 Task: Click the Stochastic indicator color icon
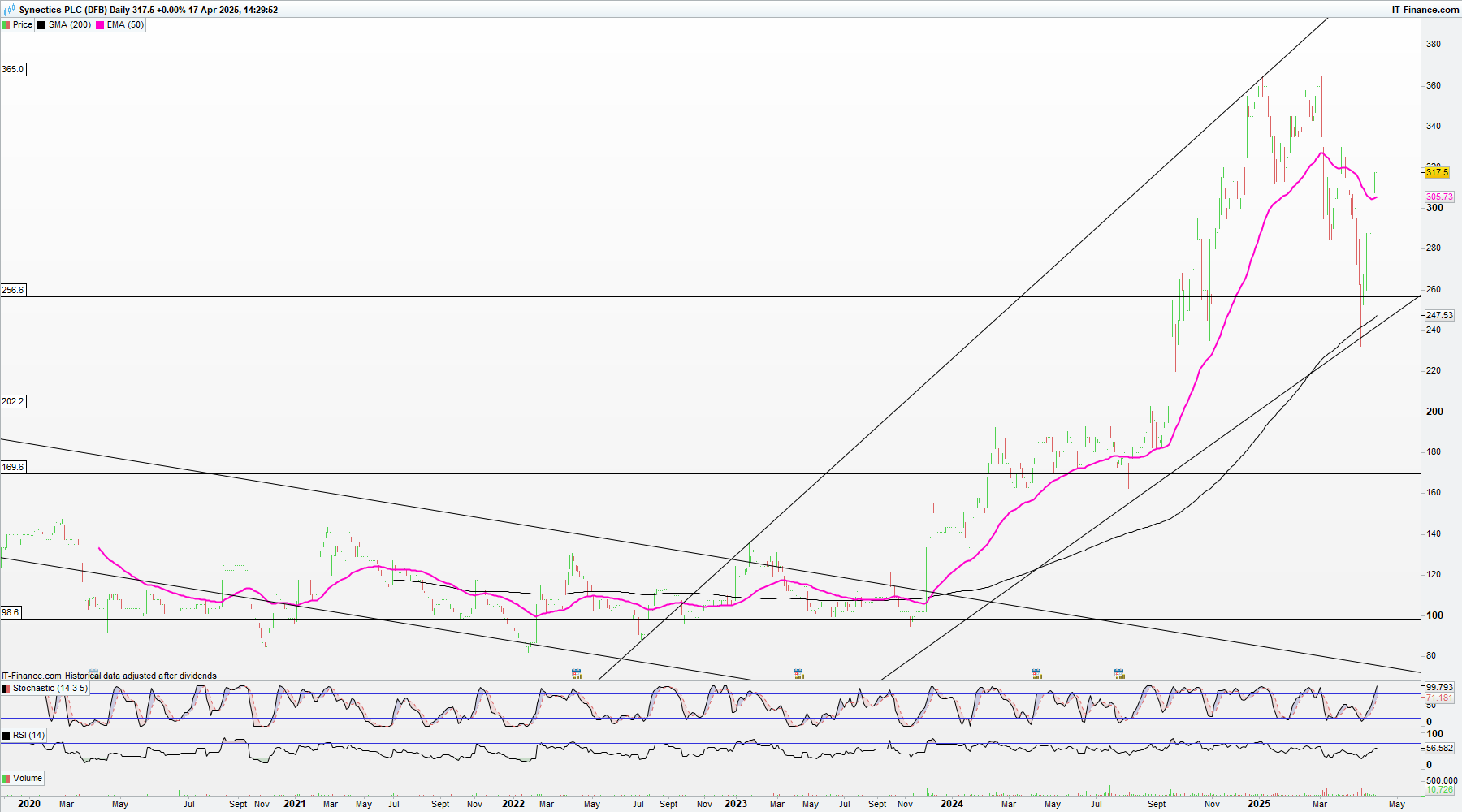click(x=6, y=689)
